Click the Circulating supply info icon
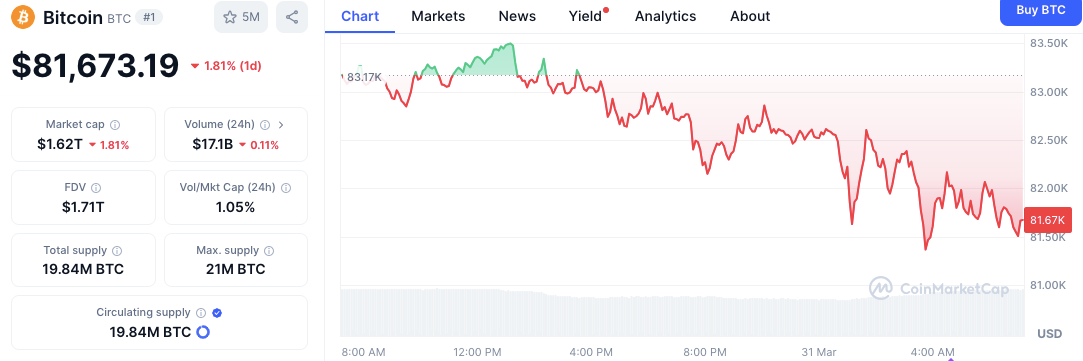 201,313
